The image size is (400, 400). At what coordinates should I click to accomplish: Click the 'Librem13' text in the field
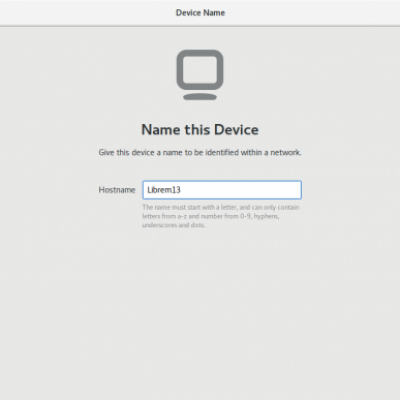(164, 190)
